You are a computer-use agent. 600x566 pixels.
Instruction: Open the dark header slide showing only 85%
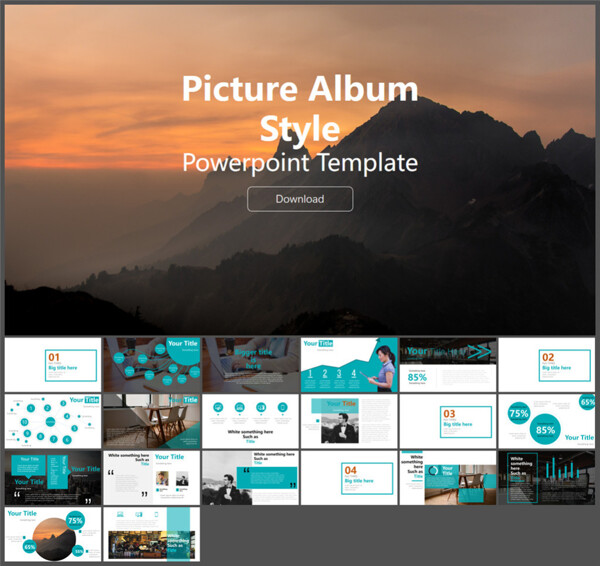(448, 365)
